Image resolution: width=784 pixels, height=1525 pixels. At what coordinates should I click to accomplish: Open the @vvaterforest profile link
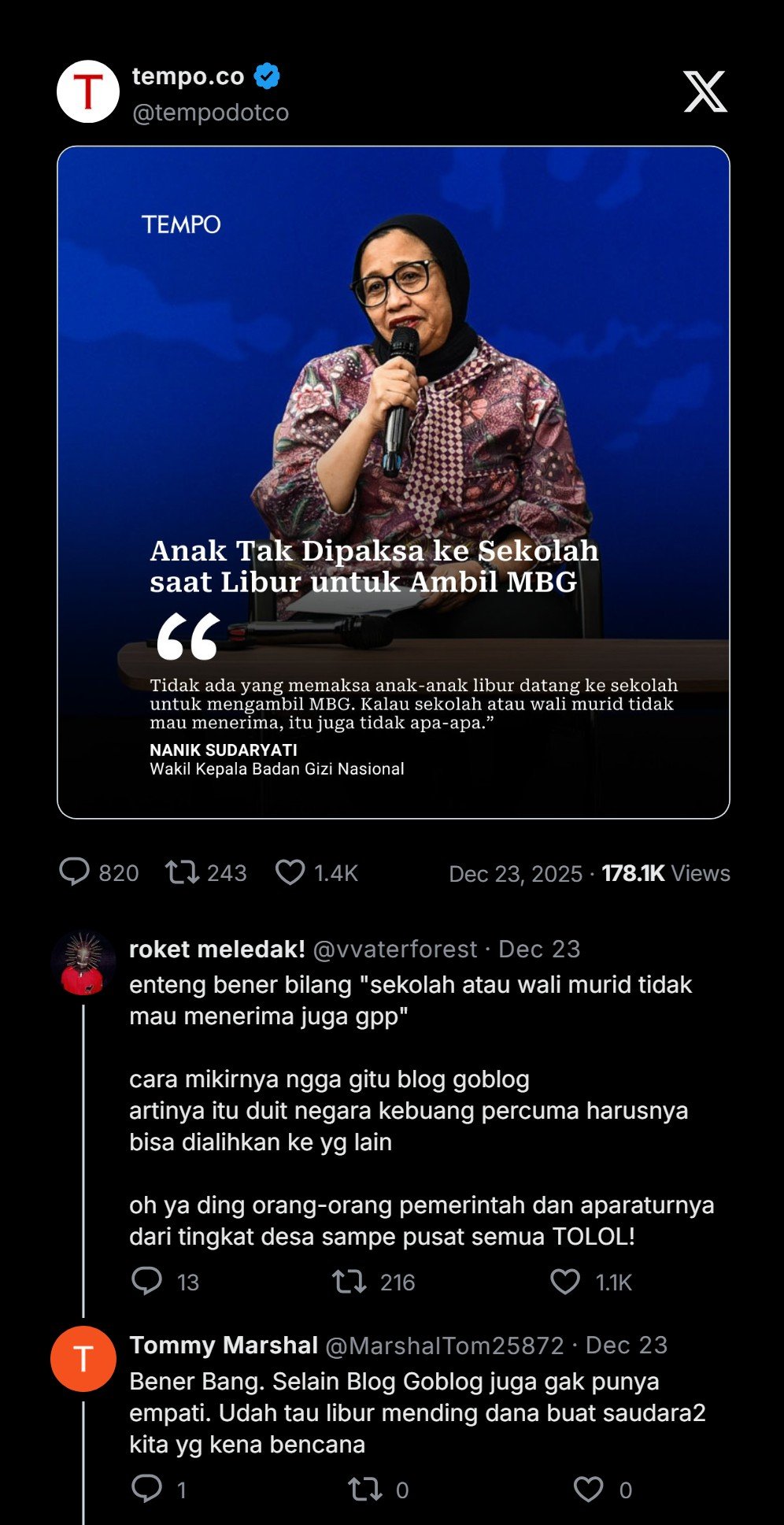(x=395, y=949)
